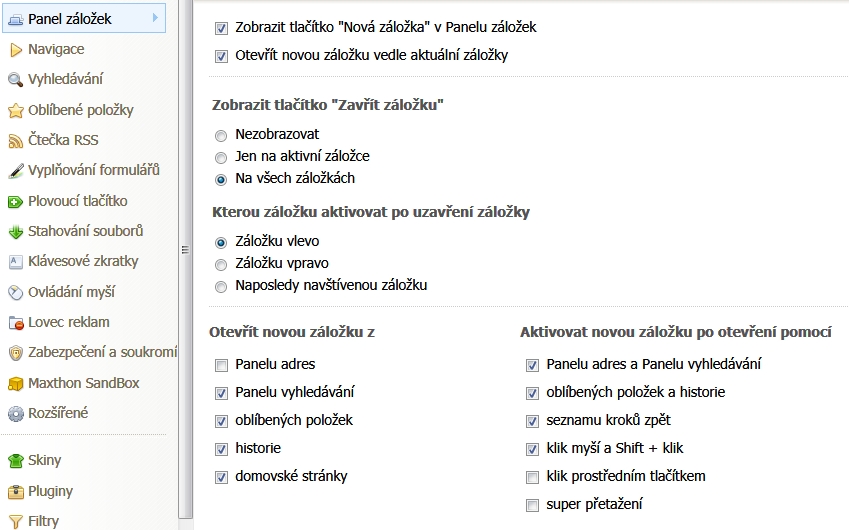Viewport: 849px width, 530px height.
Task: Click the Vyhledávání magnifier icon
Action: click(x=15, y=80)
